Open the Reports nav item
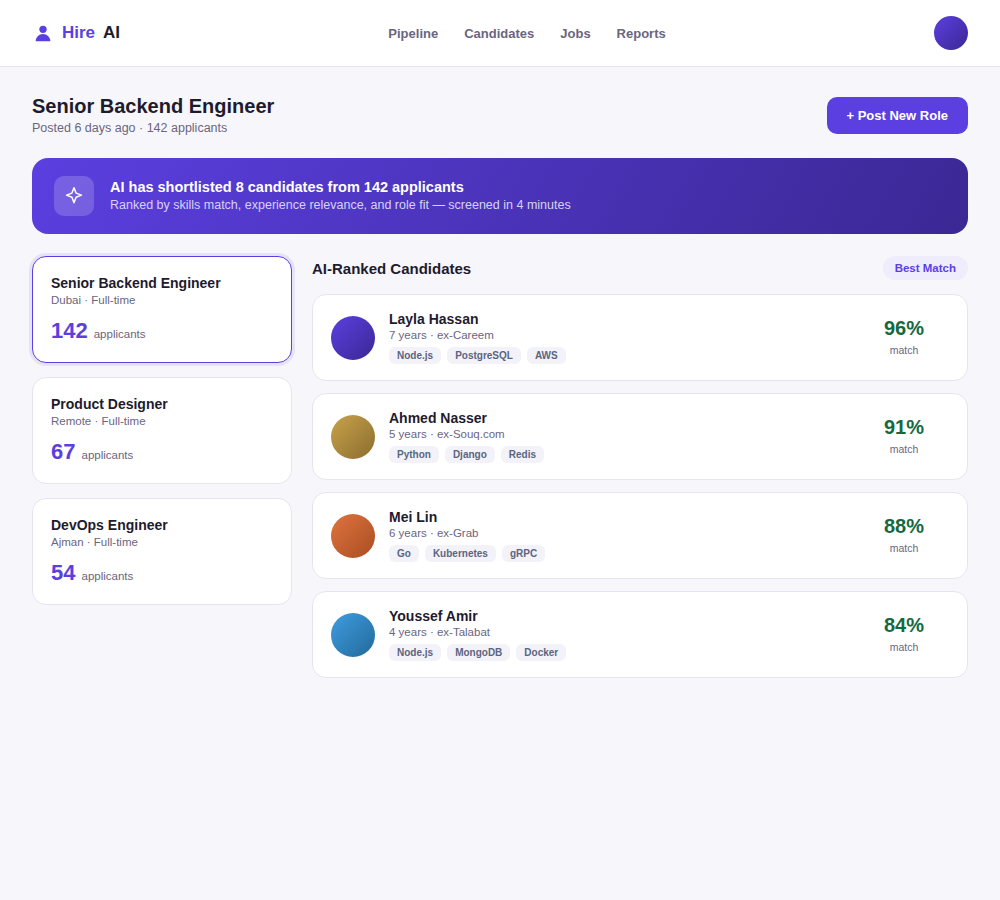The width and height of the screenshot is (1000, 900). pyautogui.click(x=640, y=34)
